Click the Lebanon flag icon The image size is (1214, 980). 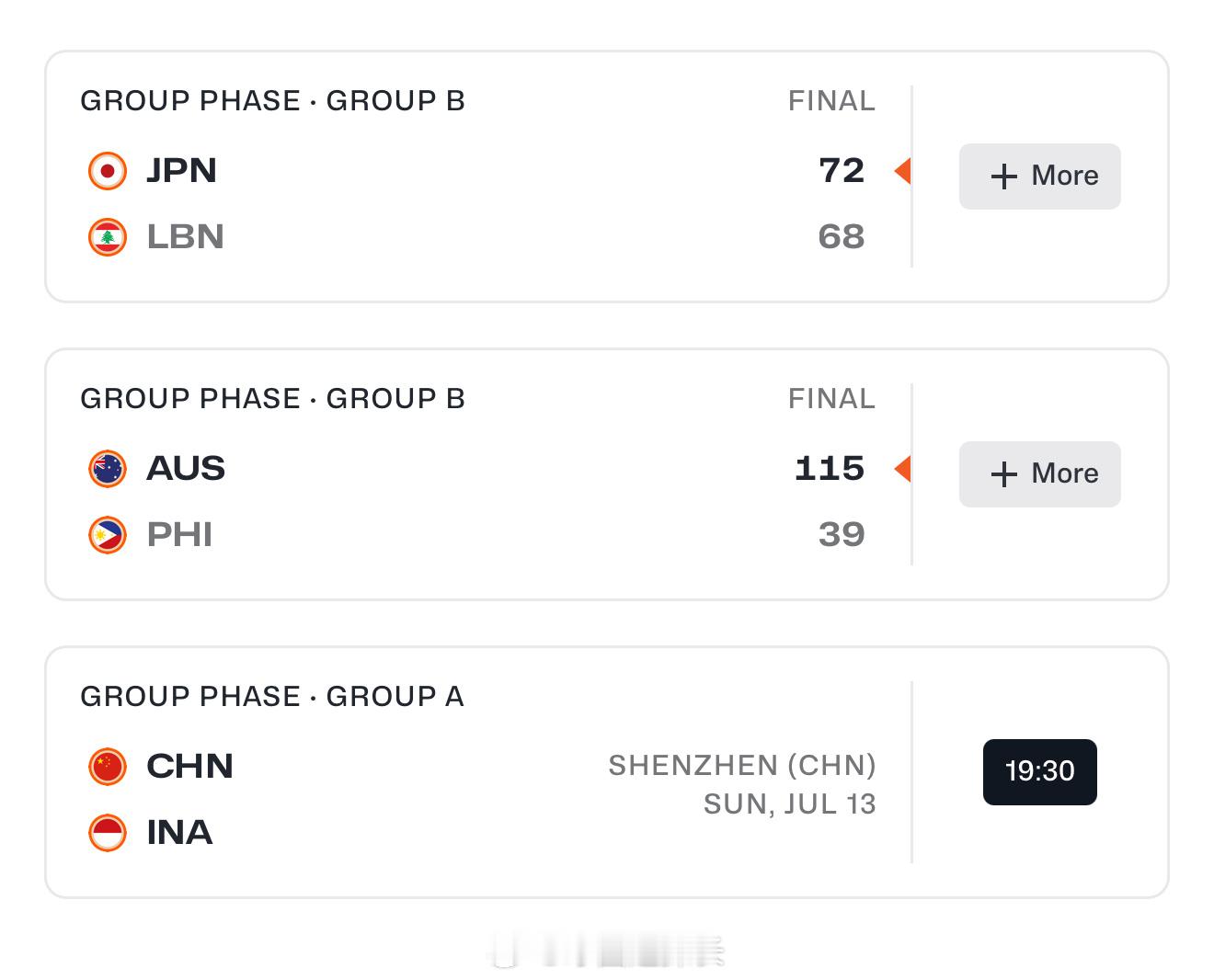pyautogui.click(x=107, y=237)
